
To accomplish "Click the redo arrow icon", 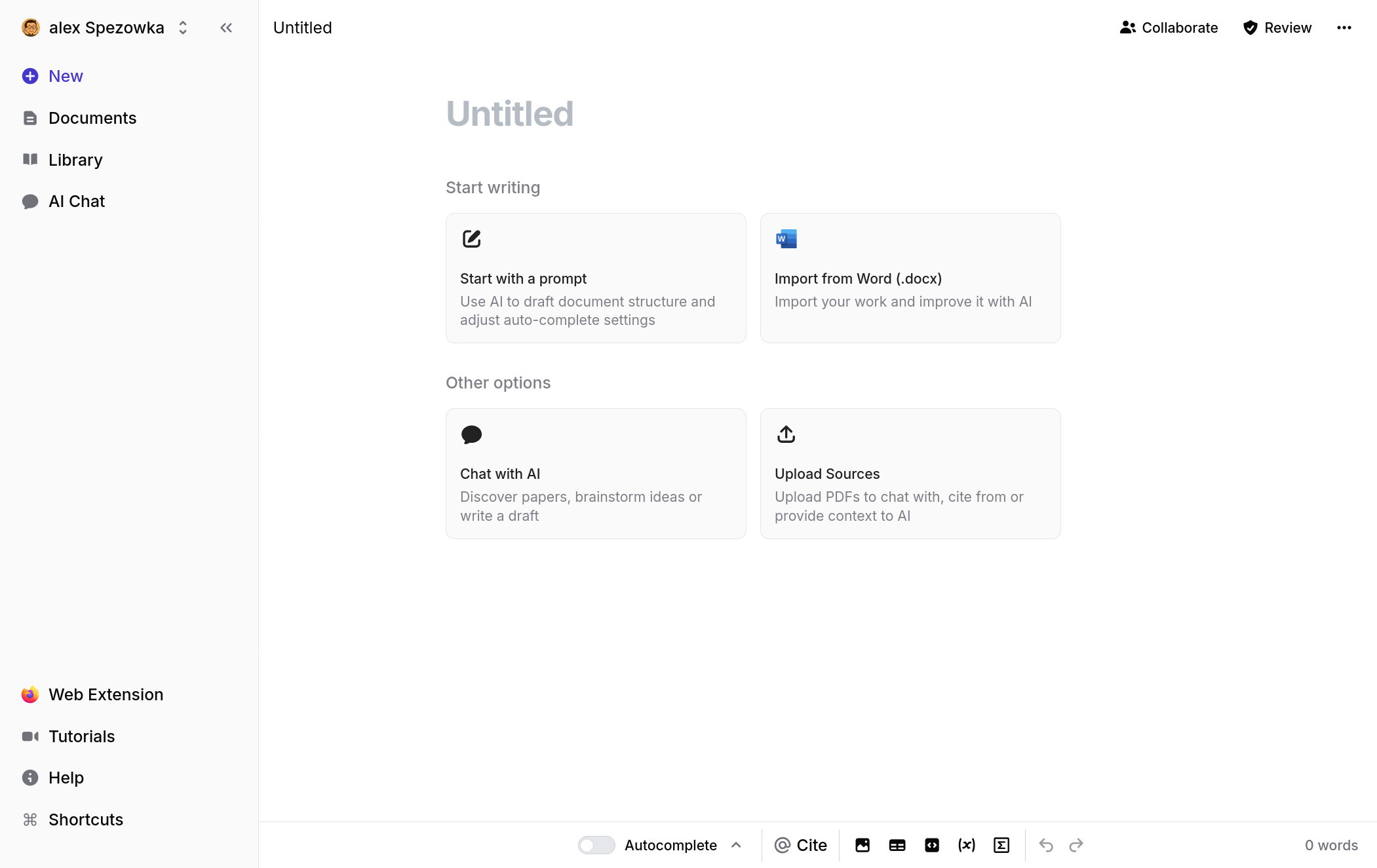I will (x=1076, y=845).
